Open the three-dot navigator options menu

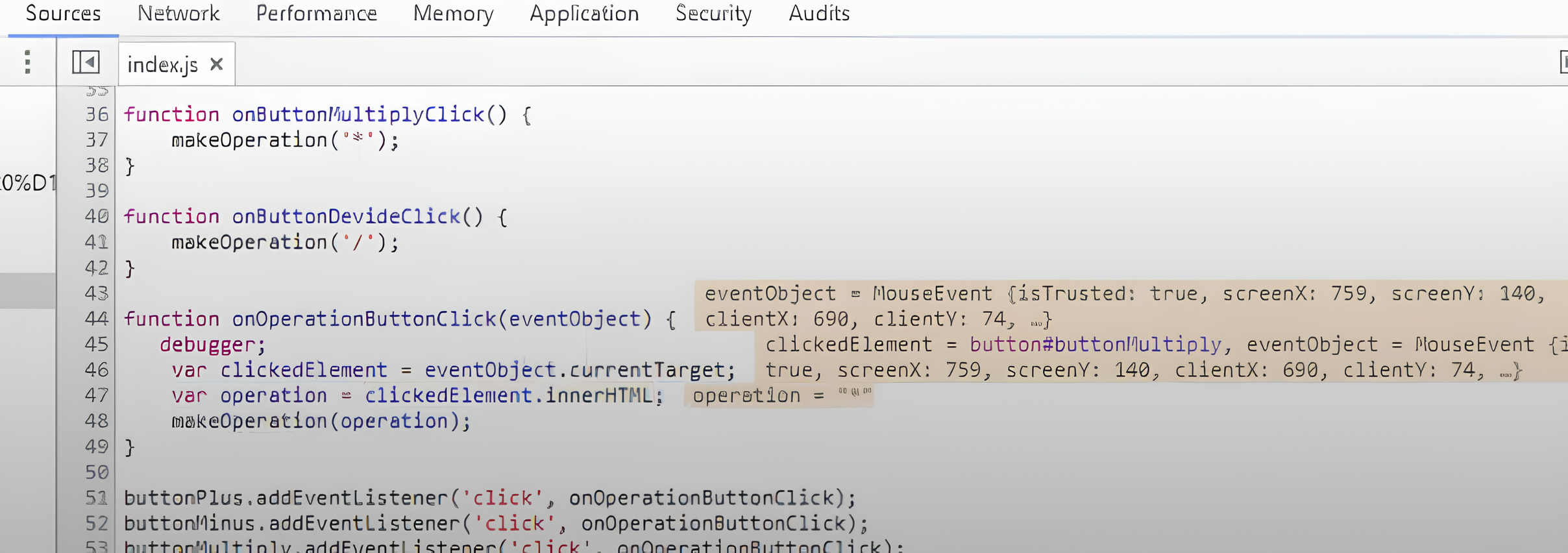pos(27,62)
